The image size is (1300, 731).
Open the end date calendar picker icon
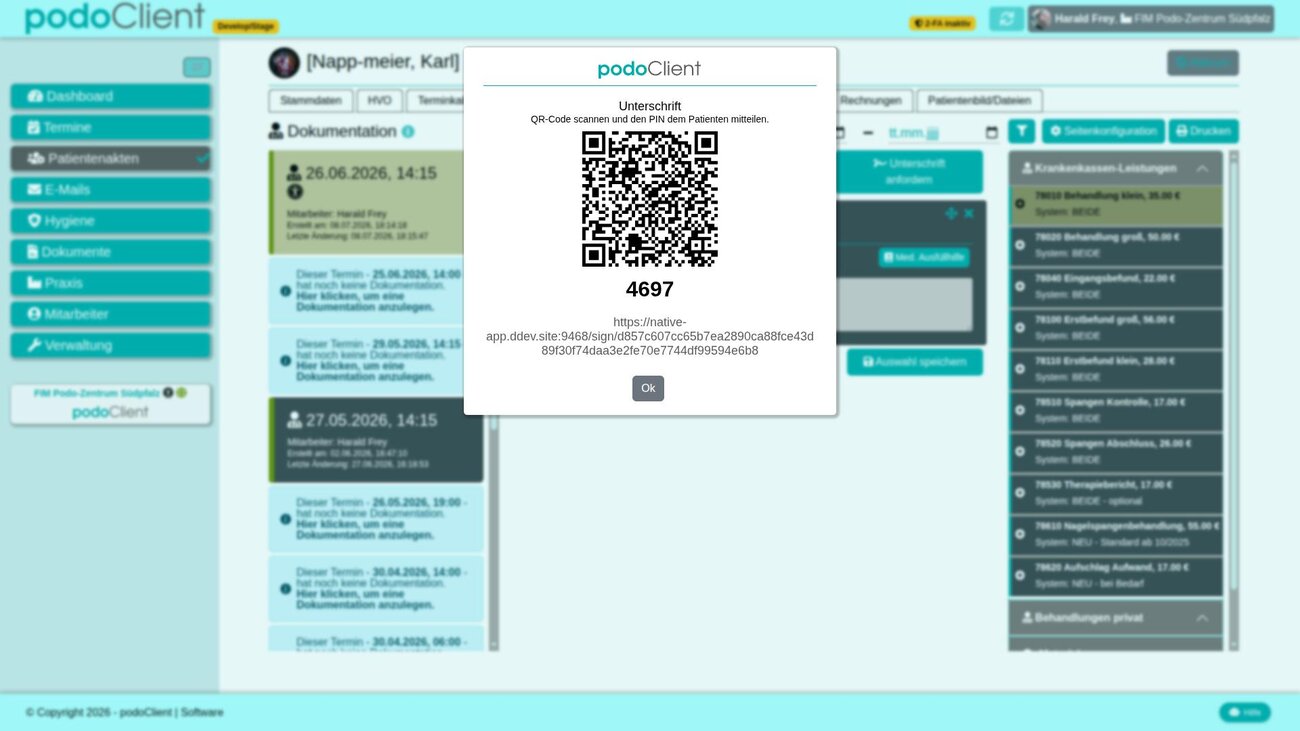click(991, 132)
